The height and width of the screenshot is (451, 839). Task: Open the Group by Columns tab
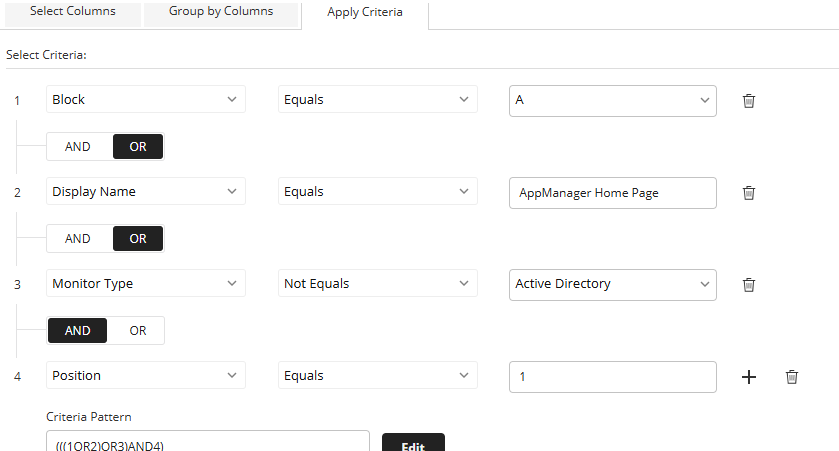[220, 12]
